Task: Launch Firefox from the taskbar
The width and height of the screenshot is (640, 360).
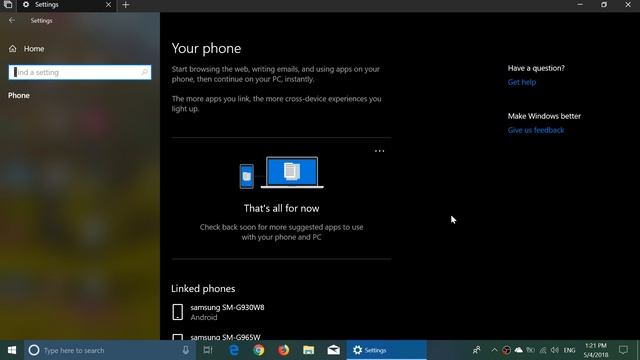Action: pyautogui.click(x=284, y=350)
